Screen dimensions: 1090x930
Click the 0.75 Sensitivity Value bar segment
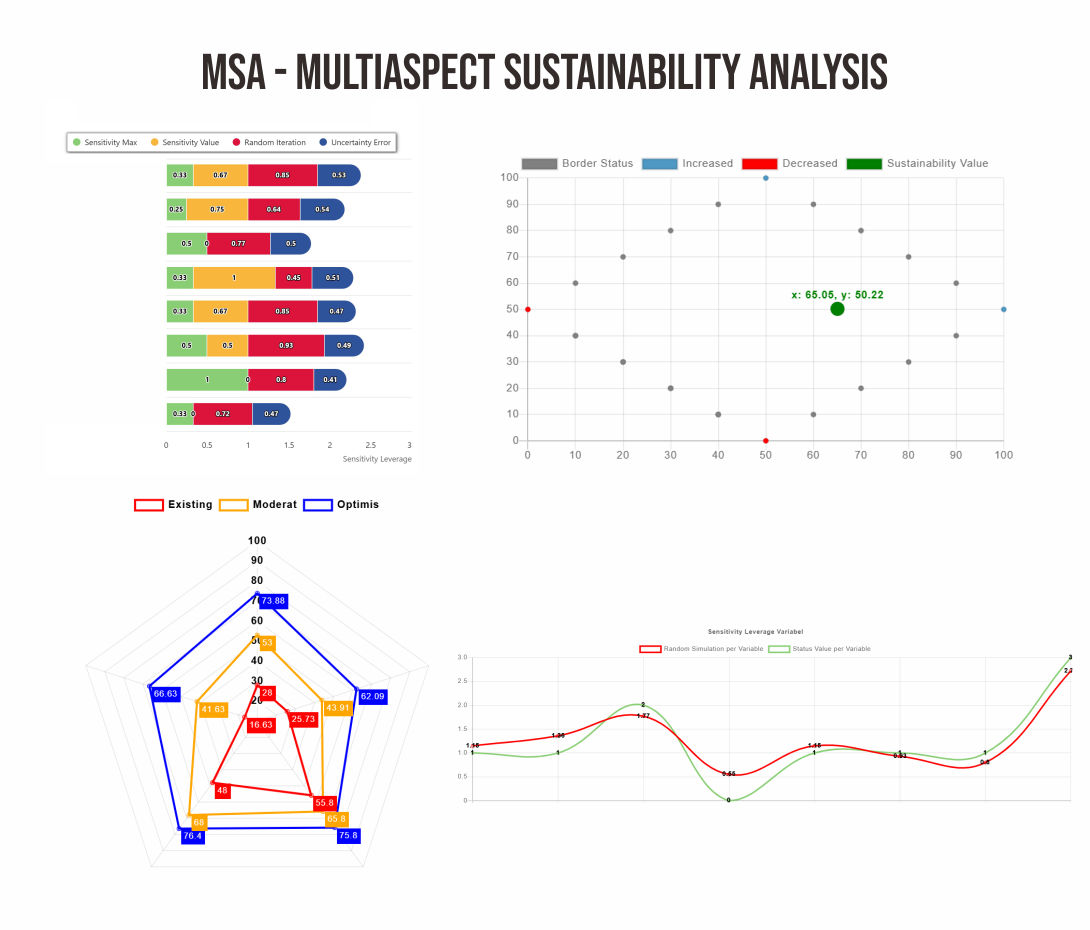coord(217,209)
